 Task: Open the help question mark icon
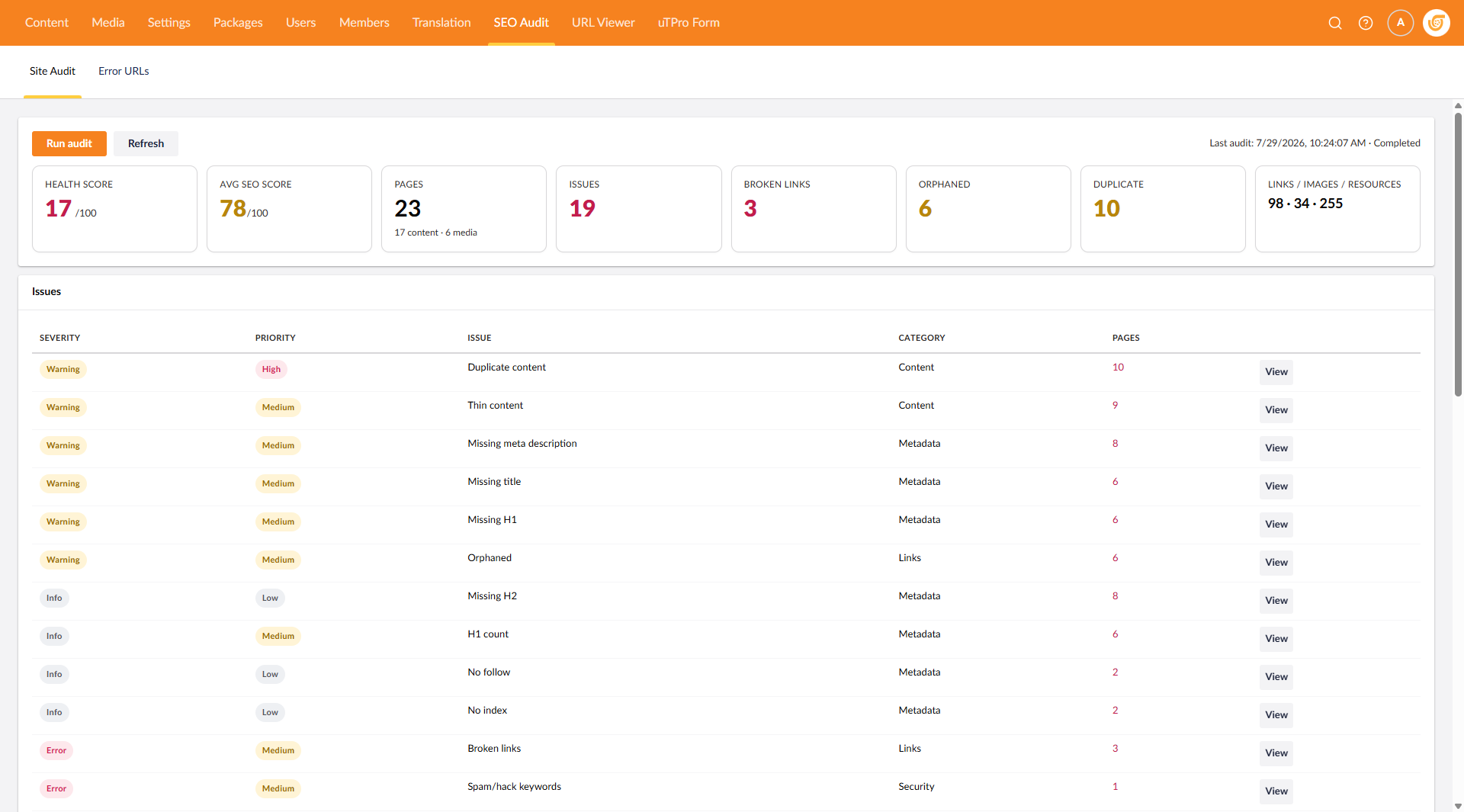pyautogui.click(x=1366, y=23)
